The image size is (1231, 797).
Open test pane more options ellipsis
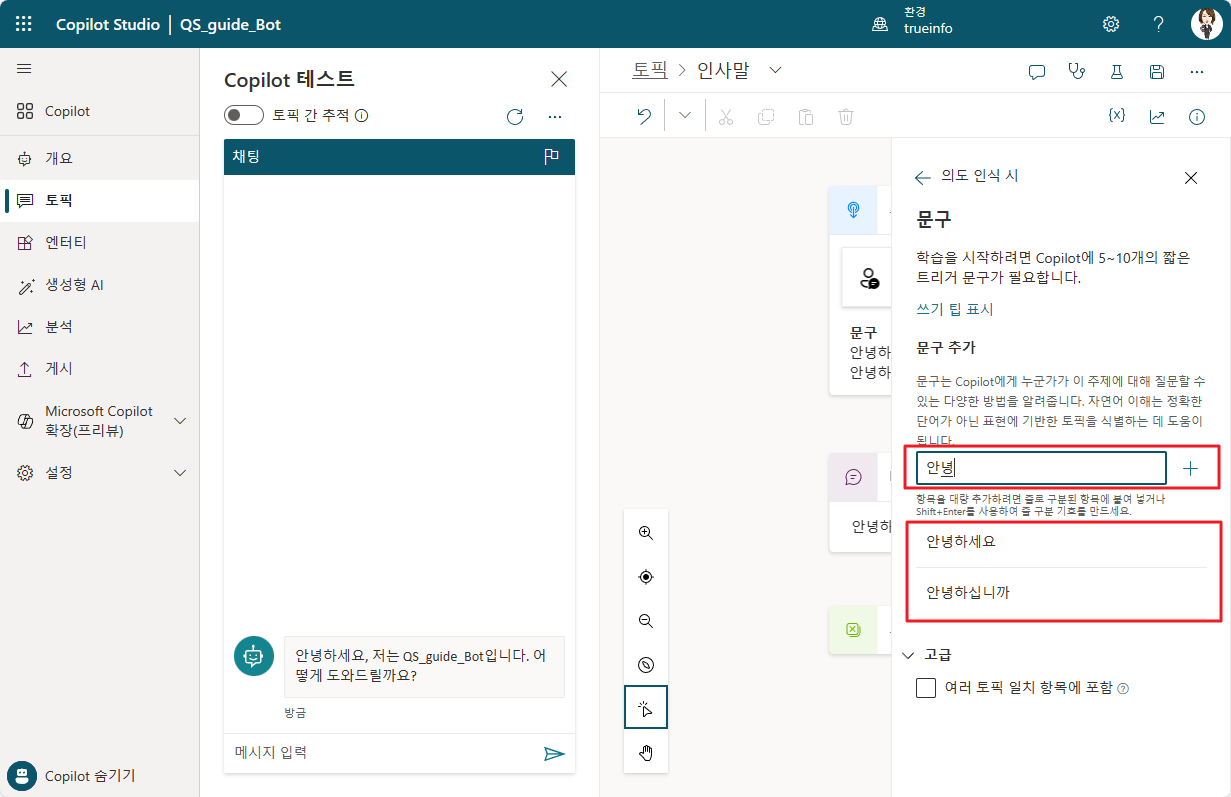[x=555, y=116]
